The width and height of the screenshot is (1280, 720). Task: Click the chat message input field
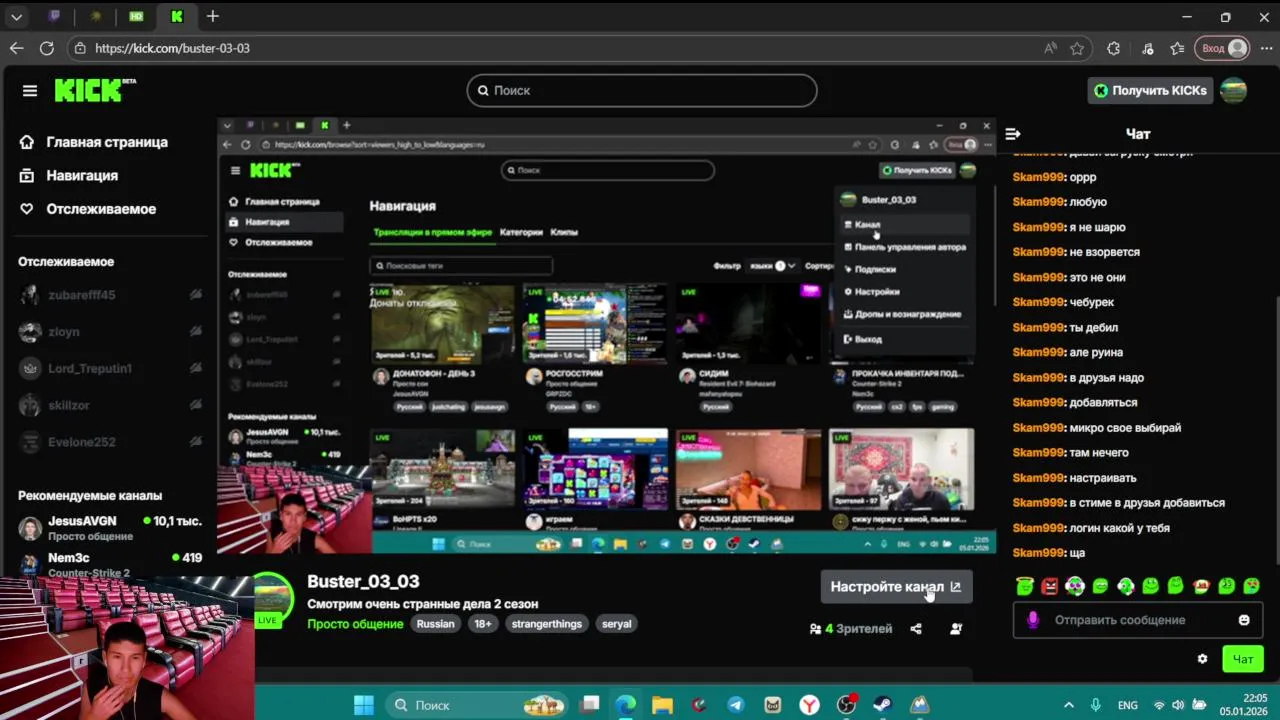(x=1138, y=620)
